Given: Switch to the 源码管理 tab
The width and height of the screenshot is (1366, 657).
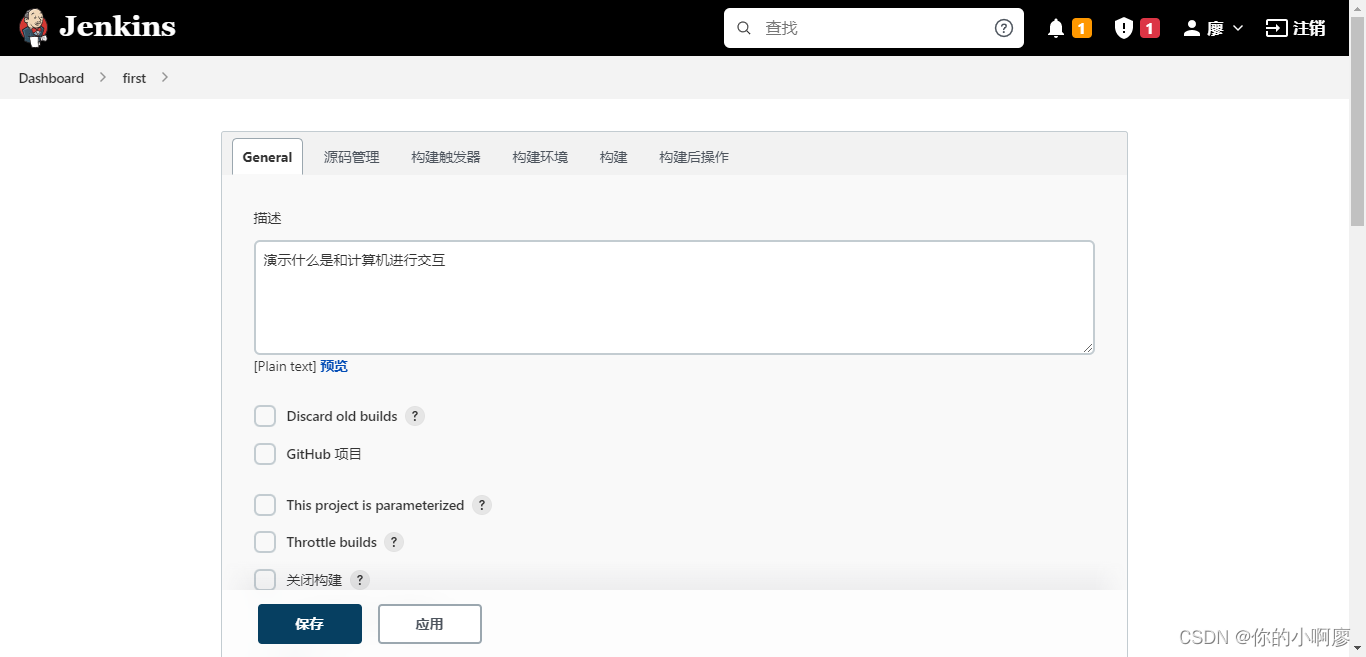Looking at the screenshot, I should pyautogui.click(x=351, y=157).
